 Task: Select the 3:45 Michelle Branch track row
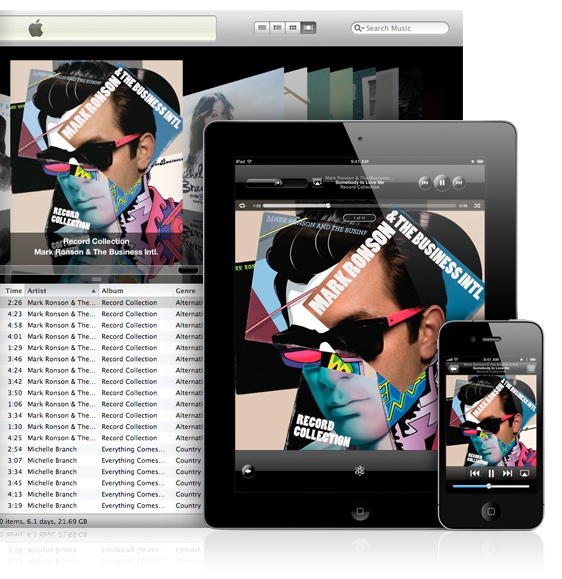pos(102,483)
